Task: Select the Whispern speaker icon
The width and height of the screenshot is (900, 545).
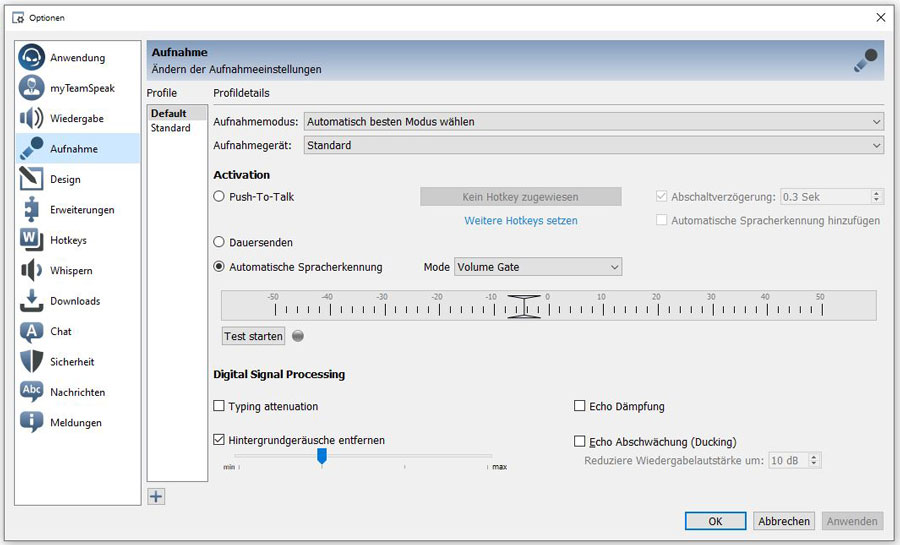Action: (x=32, y=271)
